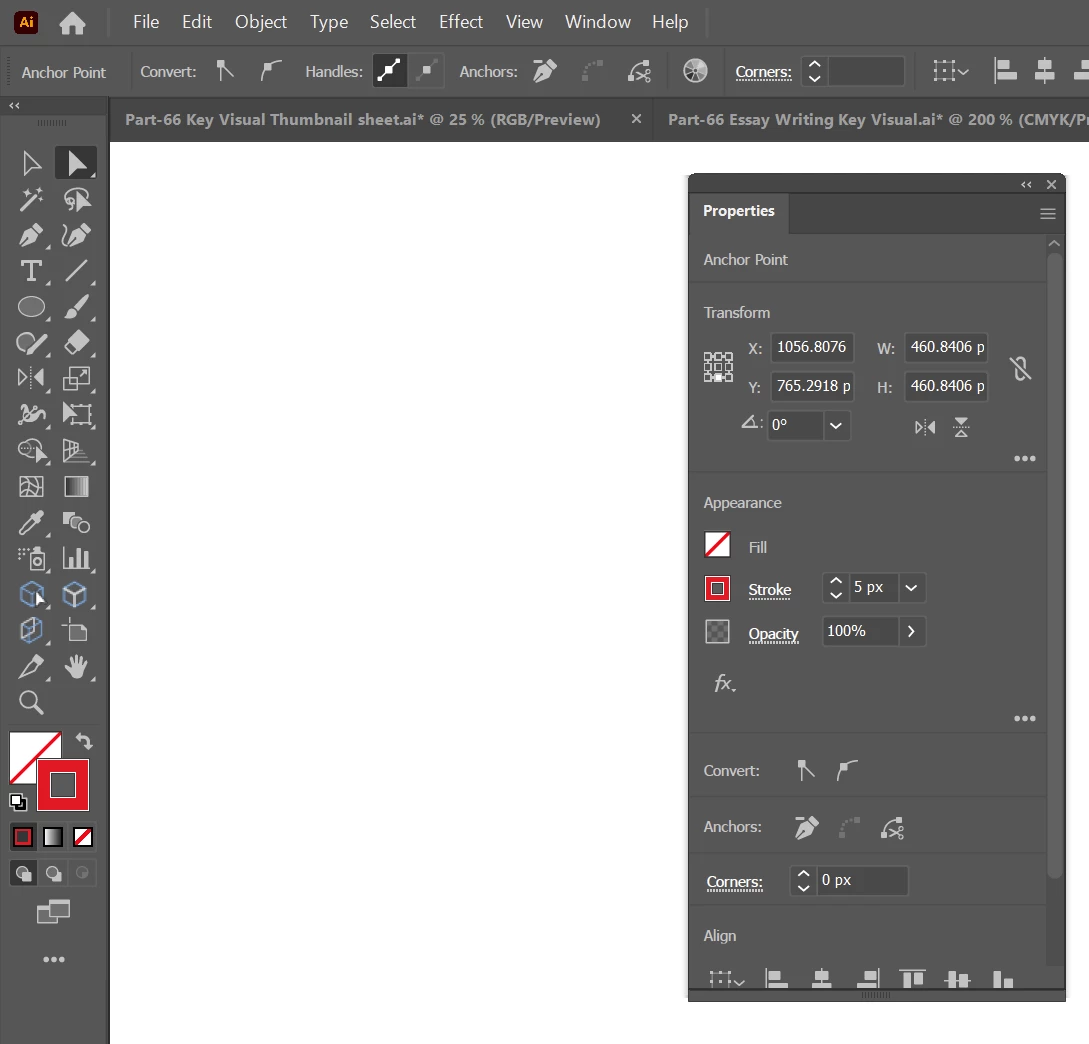Select the Gradient tool
This screenshot has height=1044, width=1089.
76,486
